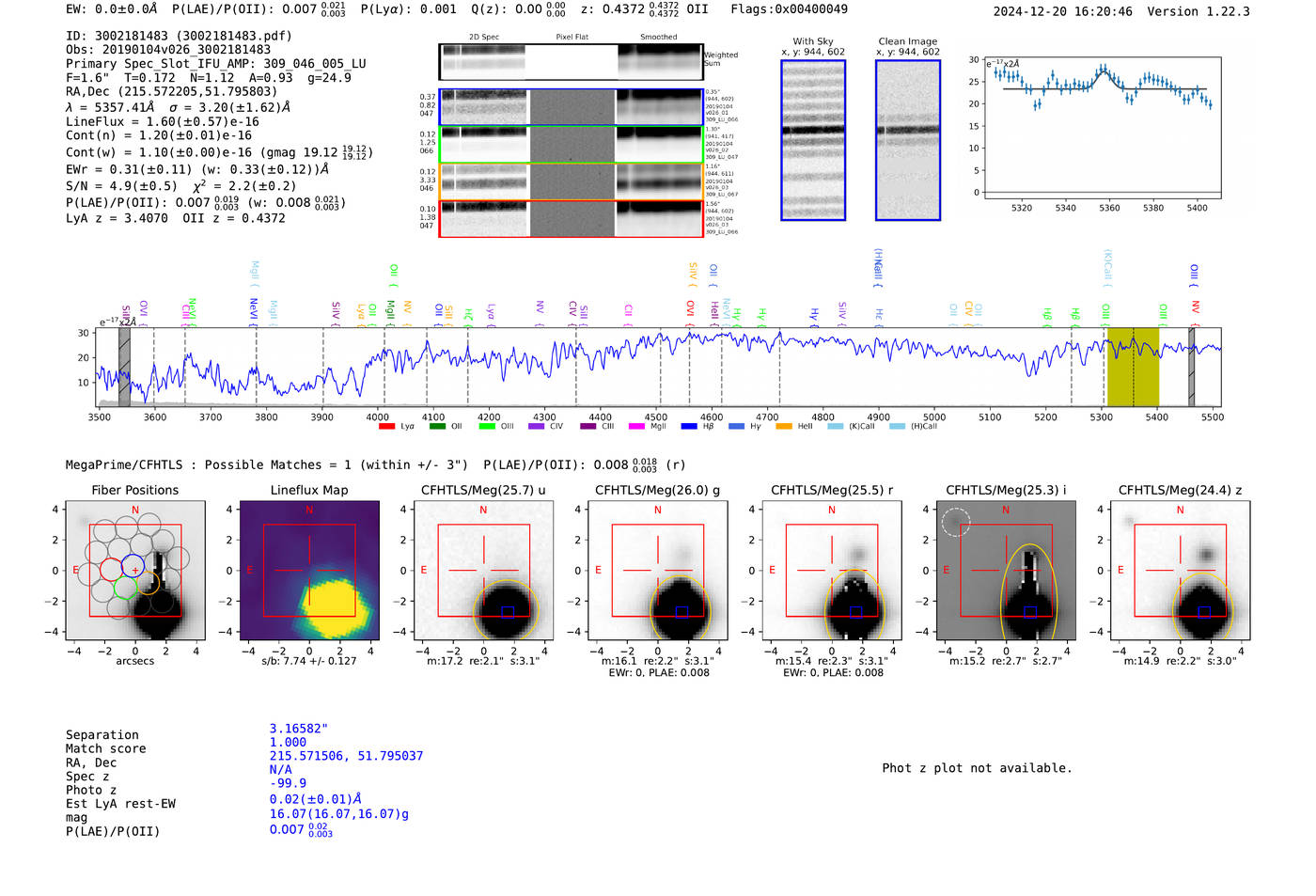Image resolution: width=1316 pixels, height=896 pixels.
Task: Click the EW: 0.0±0.0Å header value
Action: point(112,9)
